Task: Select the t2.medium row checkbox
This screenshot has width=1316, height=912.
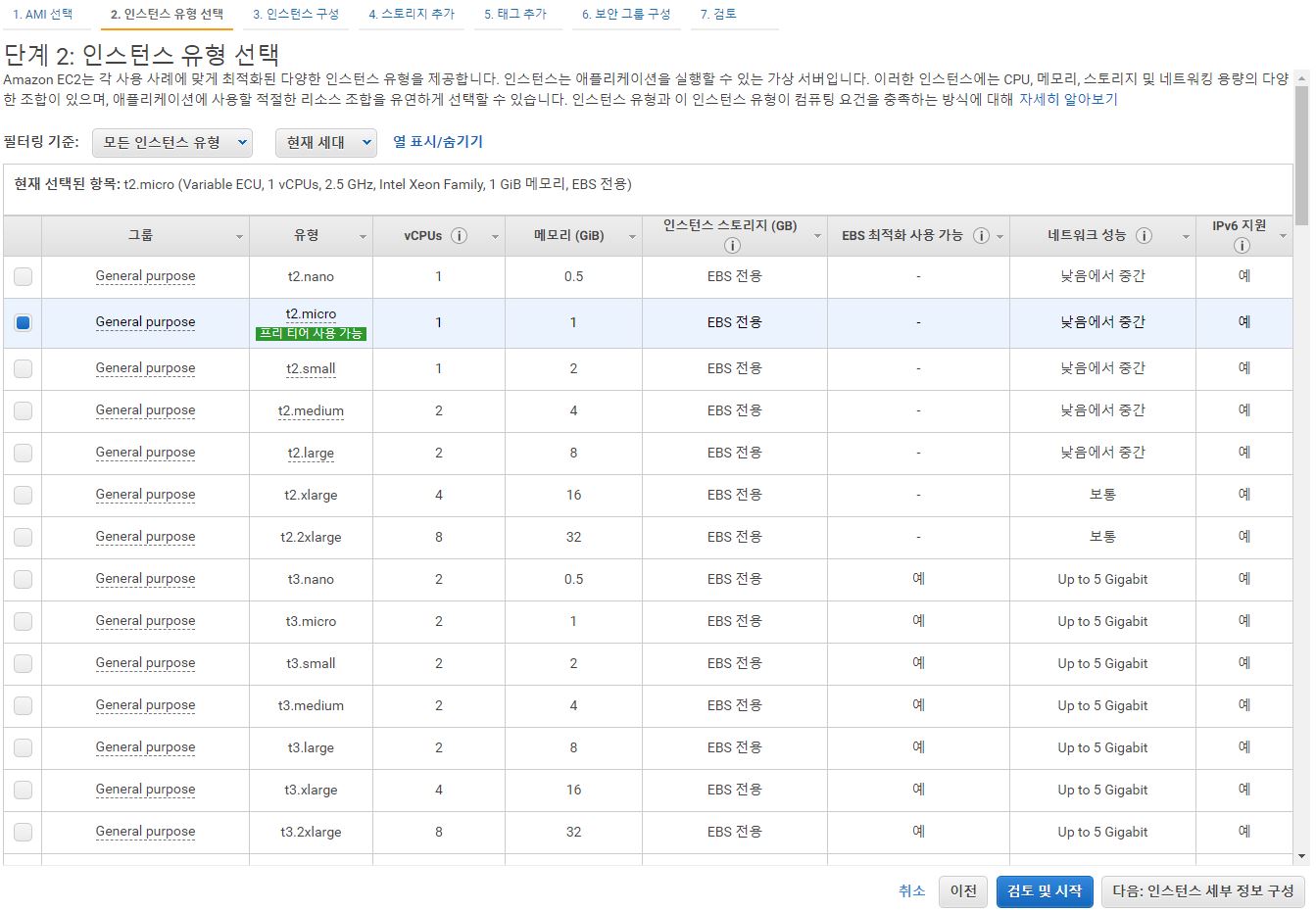Action: (23, 410)
